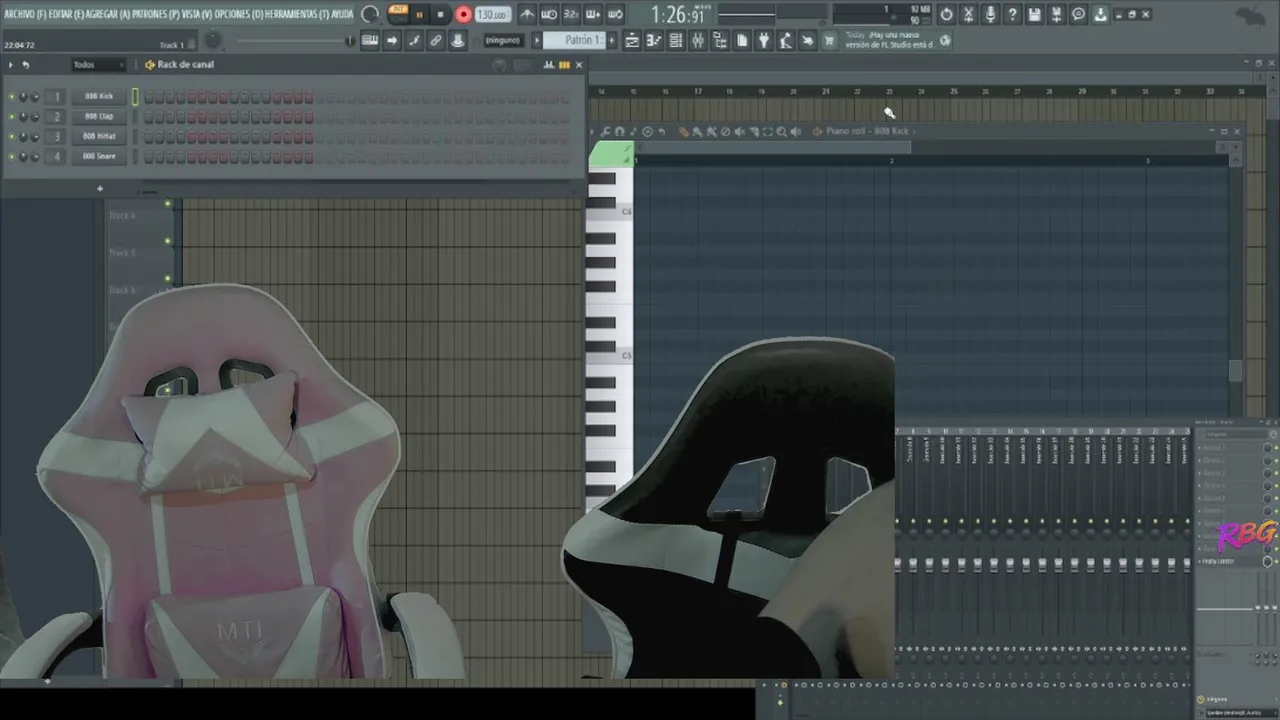Open the channel rack menu arrow

[11, 65]
